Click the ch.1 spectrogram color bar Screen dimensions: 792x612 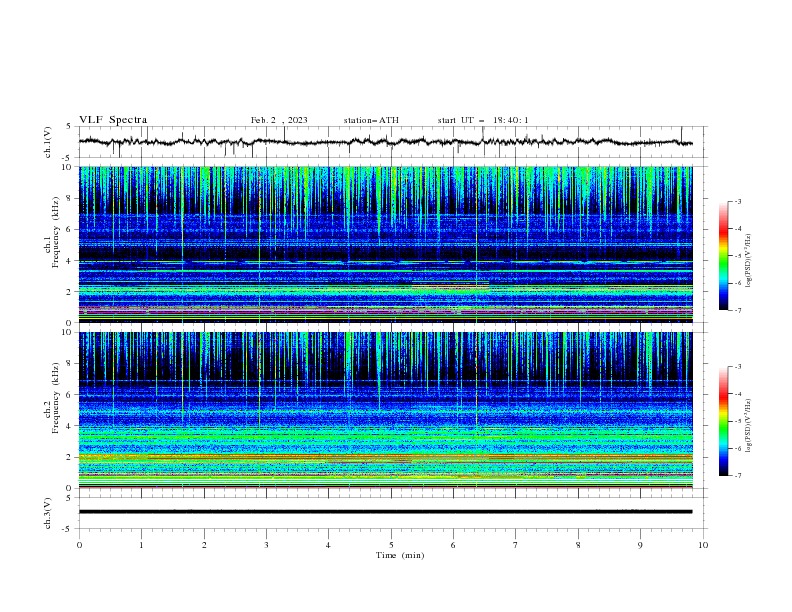pos(724,256)
